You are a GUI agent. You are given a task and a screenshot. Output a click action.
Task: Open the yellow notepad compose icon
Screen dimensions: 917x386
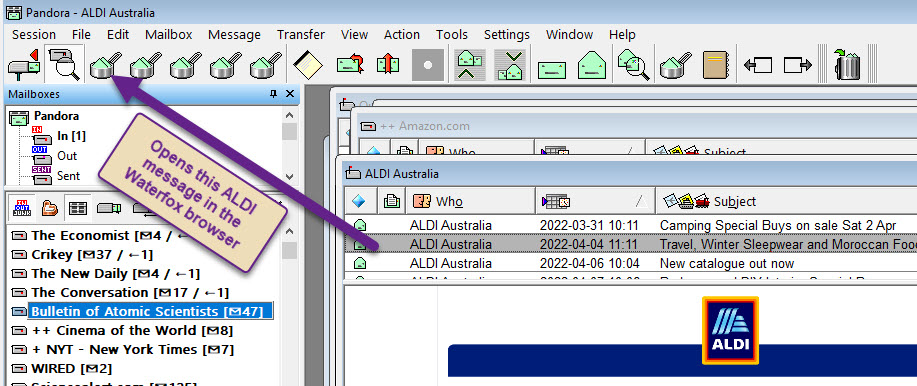pos(305,64)
